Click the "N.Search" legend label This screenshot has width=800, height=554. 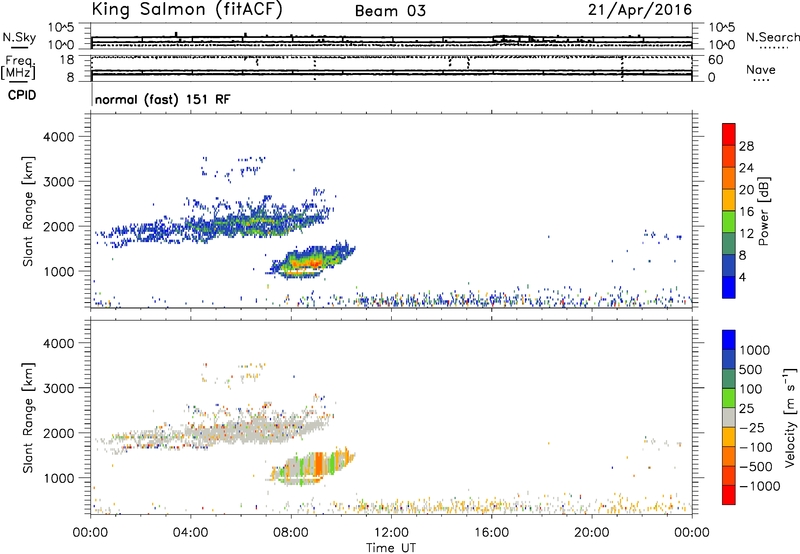tap(772, 37)
